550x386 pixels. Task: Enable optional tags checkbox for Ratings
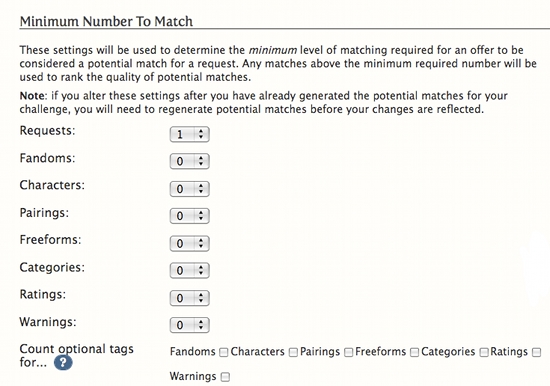536,352
